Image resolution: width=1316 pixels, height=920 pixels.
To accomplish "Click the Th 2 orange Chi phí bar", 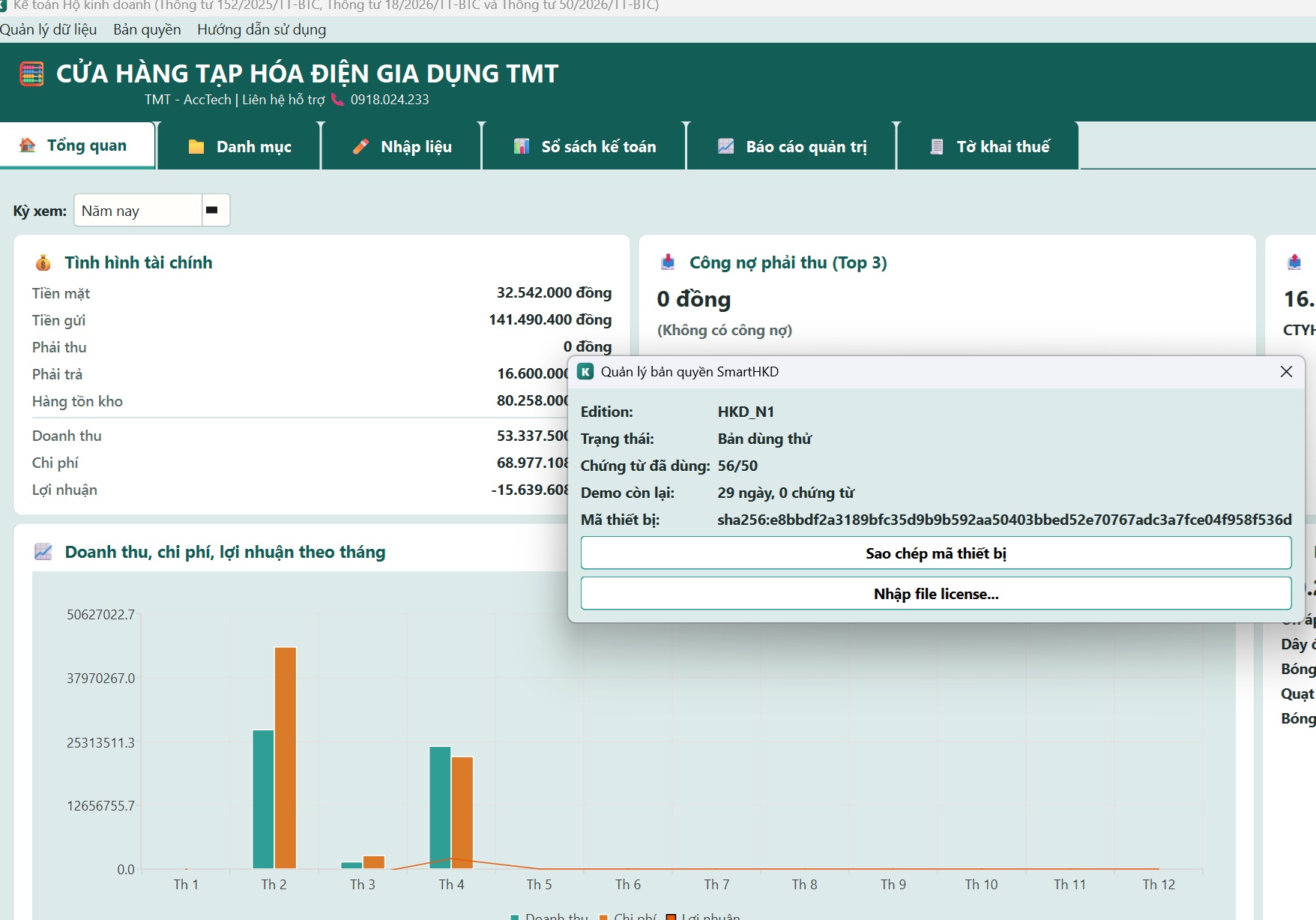I will click(x=286, y=757).
